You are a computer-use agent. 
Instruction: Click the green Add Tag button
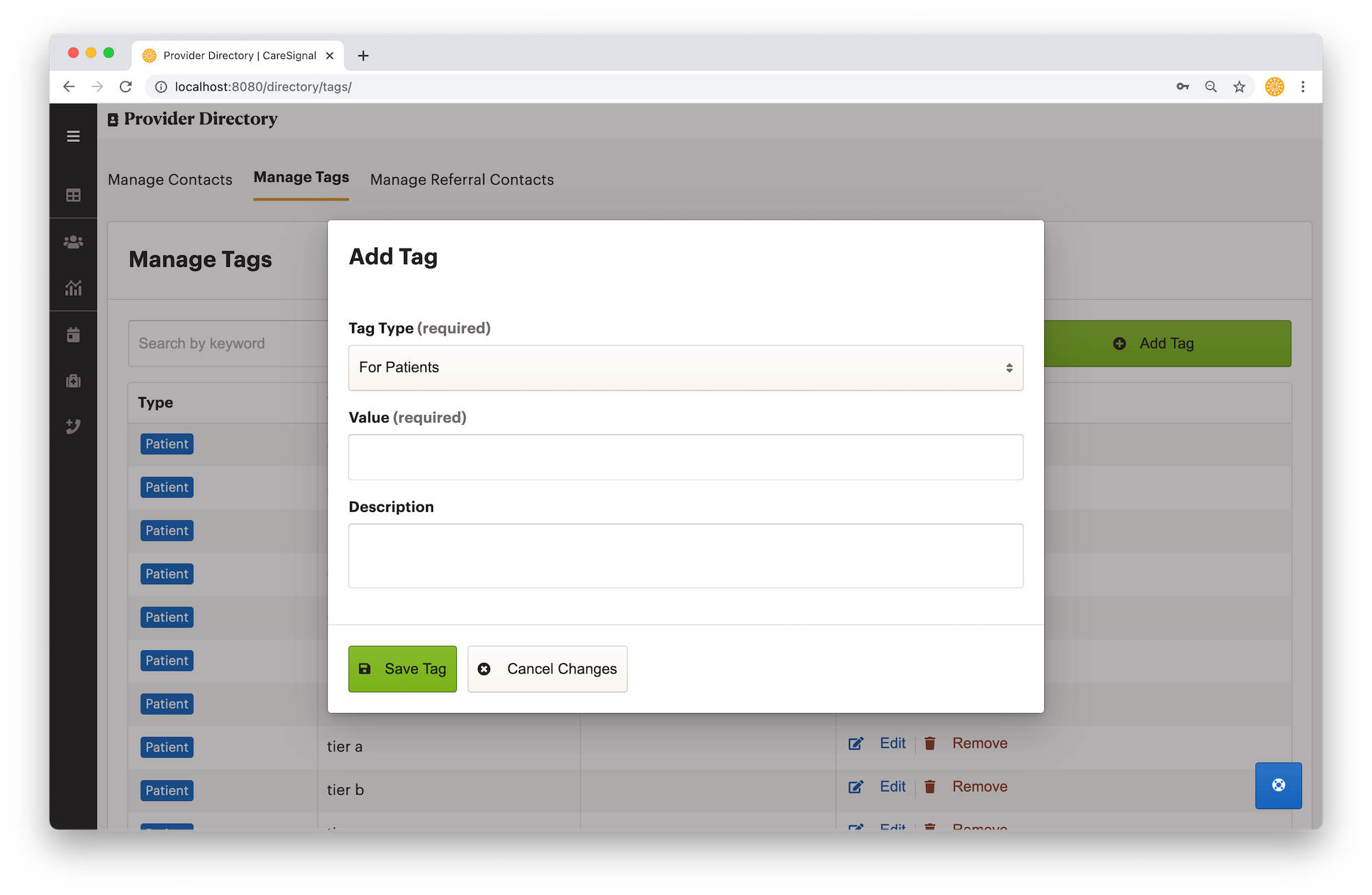click(x=1168, y=343)
